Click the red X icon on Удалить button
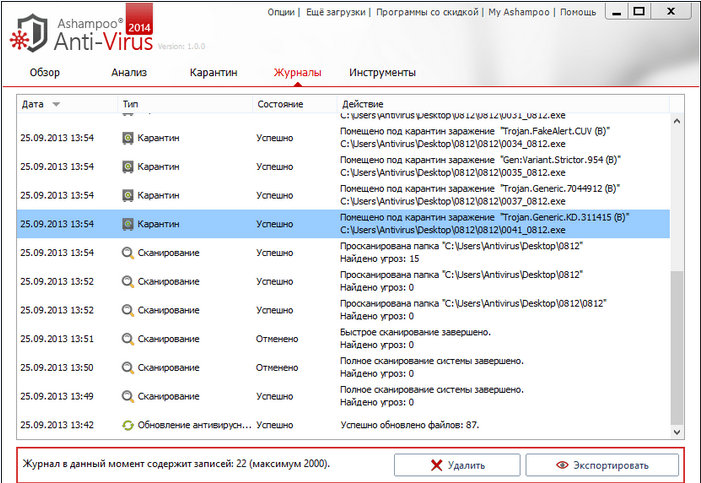The height and width of the screenshot is (483, 701). tap(436, 466)
